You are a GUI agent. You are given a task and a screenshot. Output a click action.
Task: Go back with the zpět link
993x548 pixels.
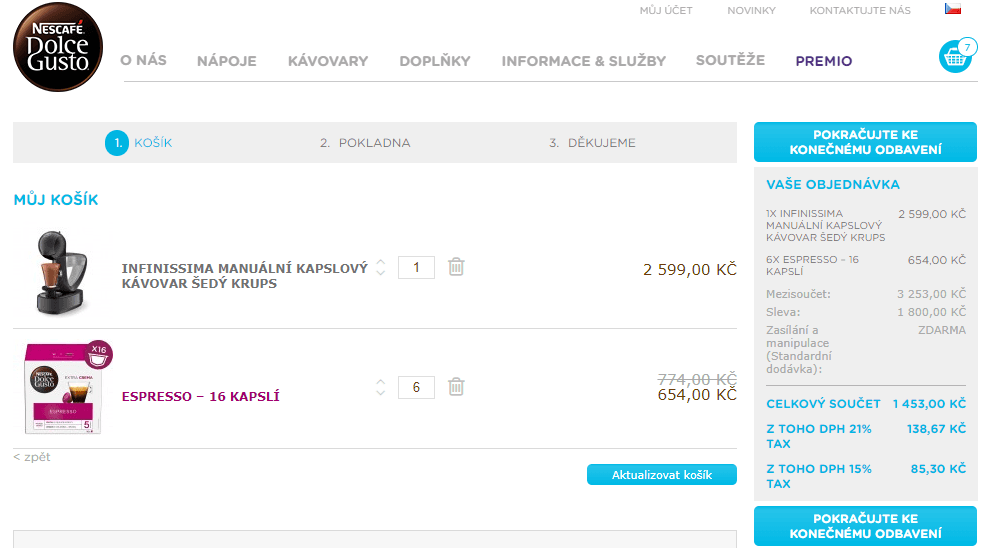click(x=32, y=457)
